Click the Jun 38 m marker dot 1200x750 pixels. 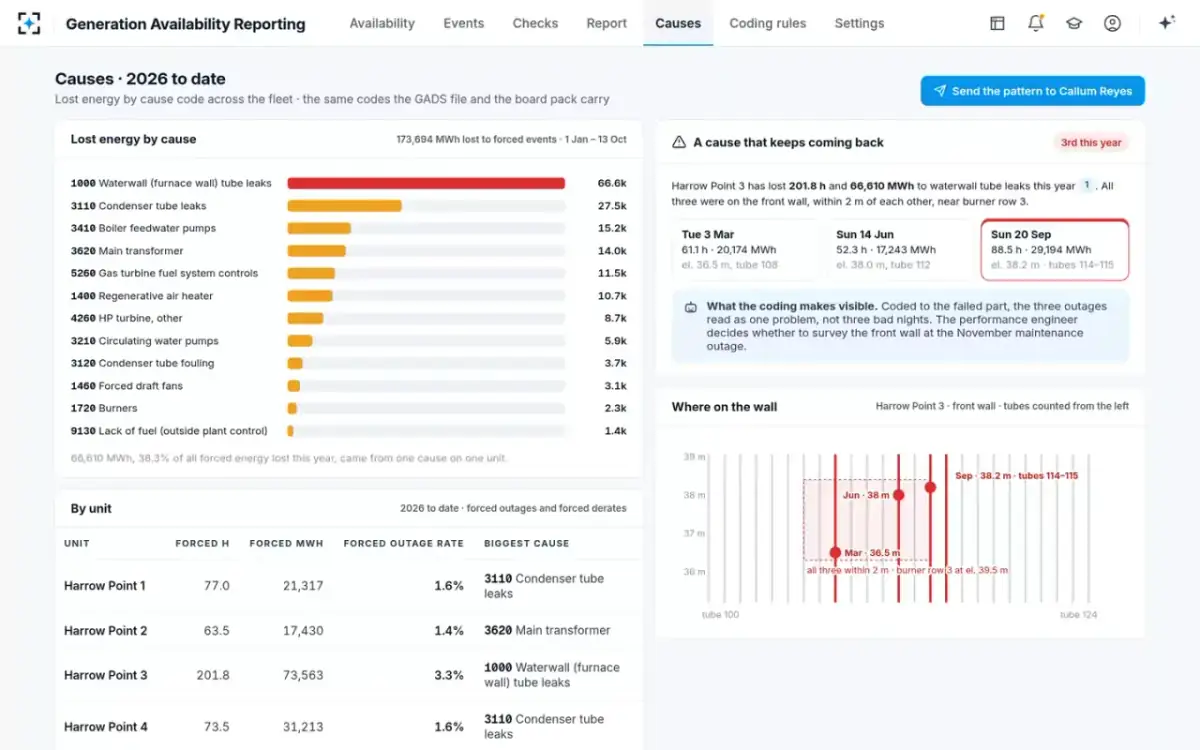pos(898,495)
